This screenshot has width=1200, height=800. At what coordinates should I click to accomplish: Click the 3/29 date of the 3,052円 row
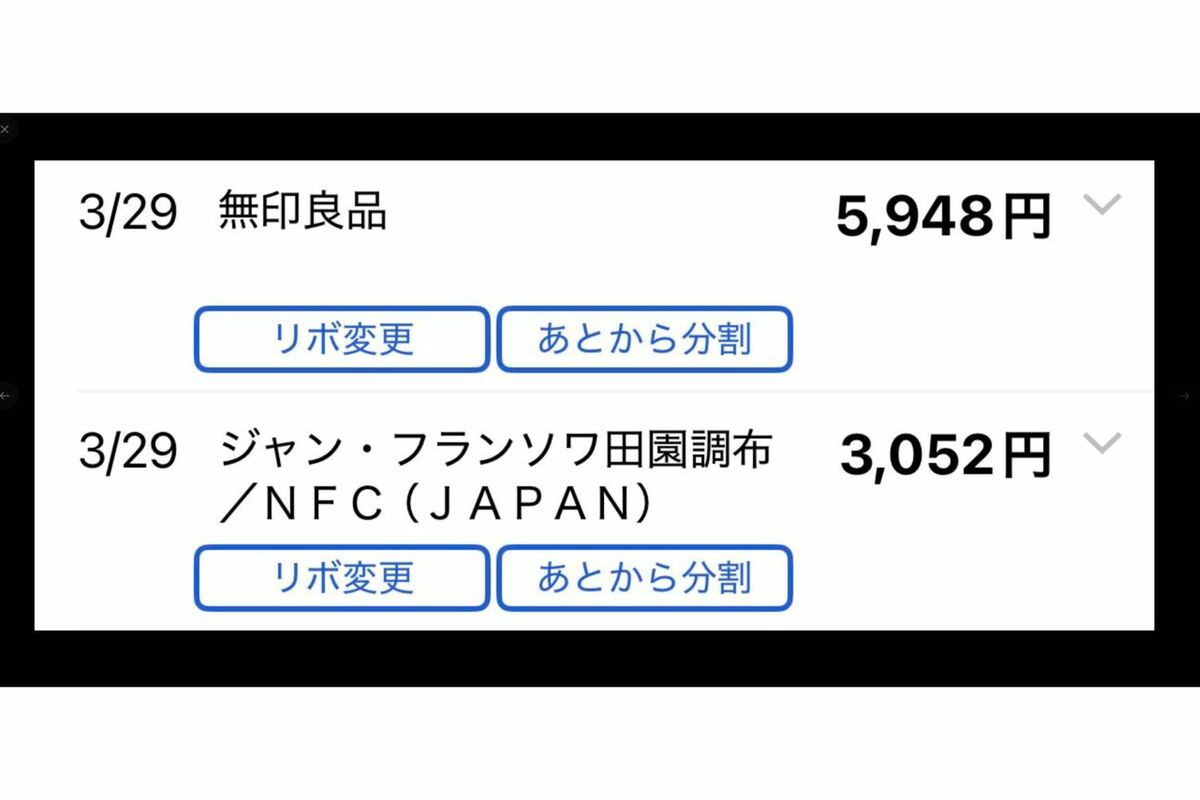[x=128, y=453]
